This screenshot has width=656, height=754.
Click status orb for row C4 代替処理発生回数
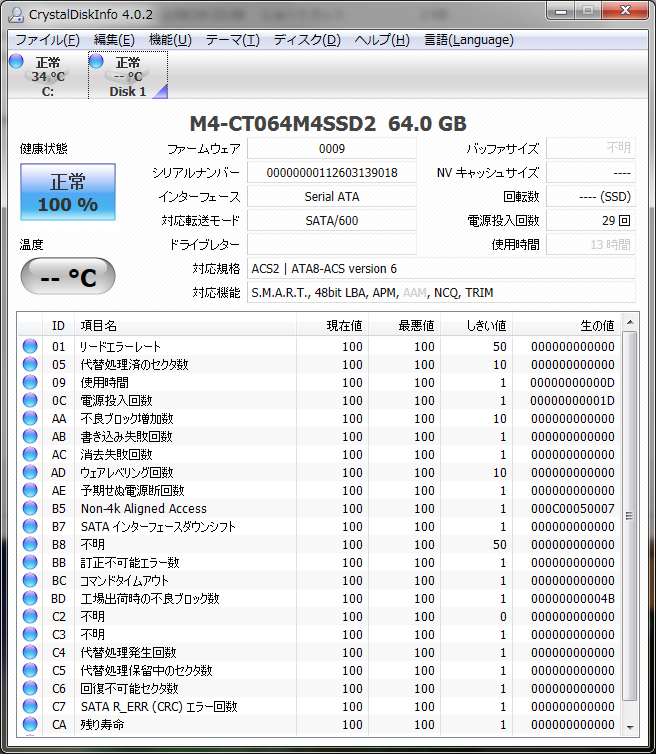click(x=30, y=653)
